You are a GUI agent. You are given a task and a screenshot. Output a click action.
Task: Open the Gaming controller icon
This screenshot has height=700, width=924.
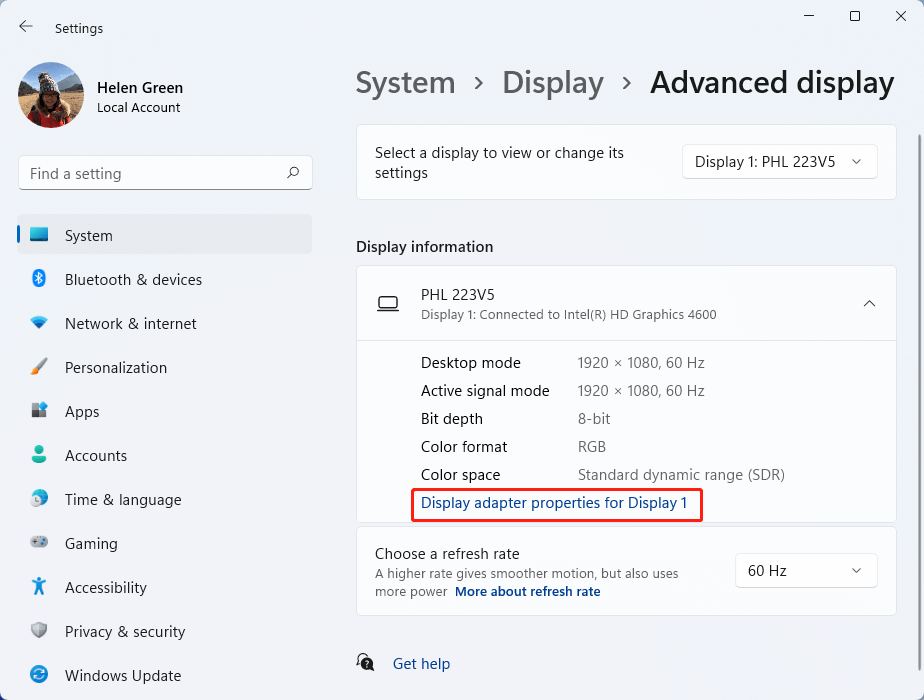coord(39,542)
